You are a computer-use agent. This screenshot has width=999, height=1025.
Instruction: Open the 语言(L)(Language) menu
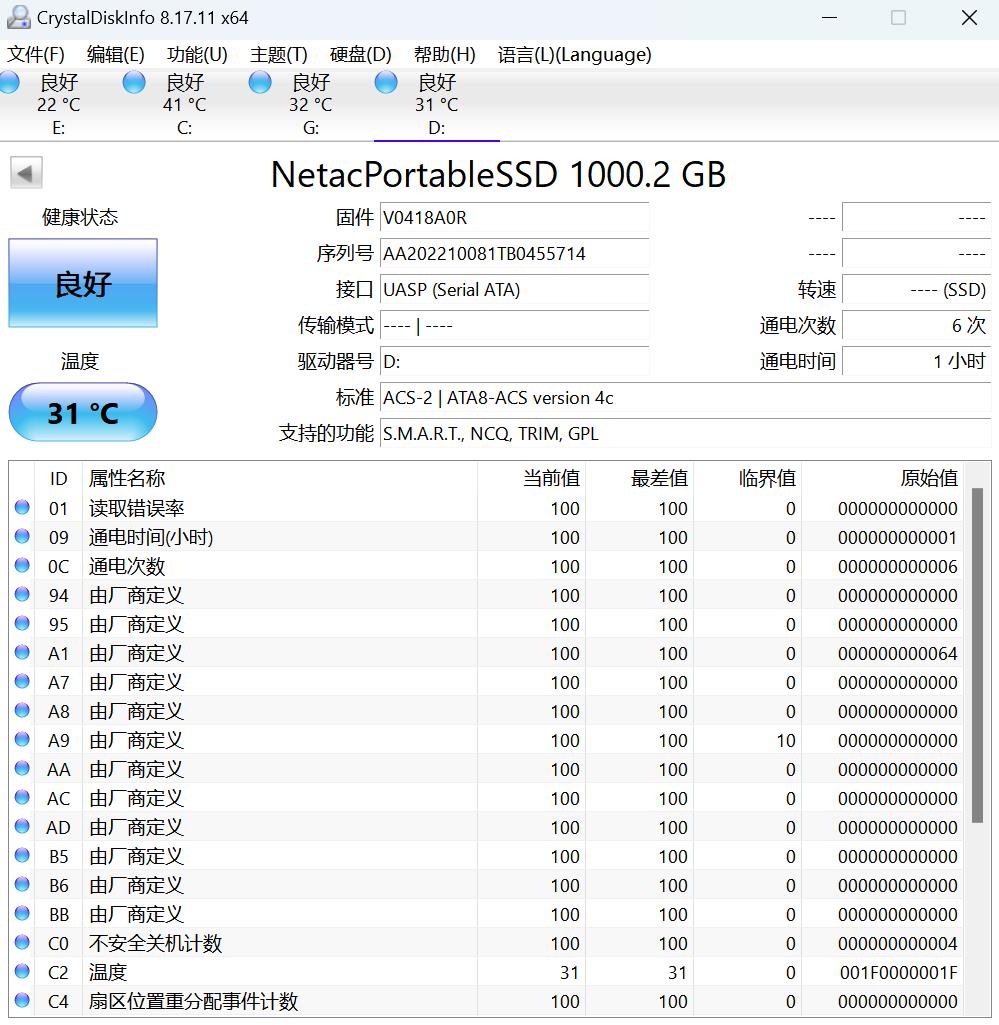pos(574,55)
